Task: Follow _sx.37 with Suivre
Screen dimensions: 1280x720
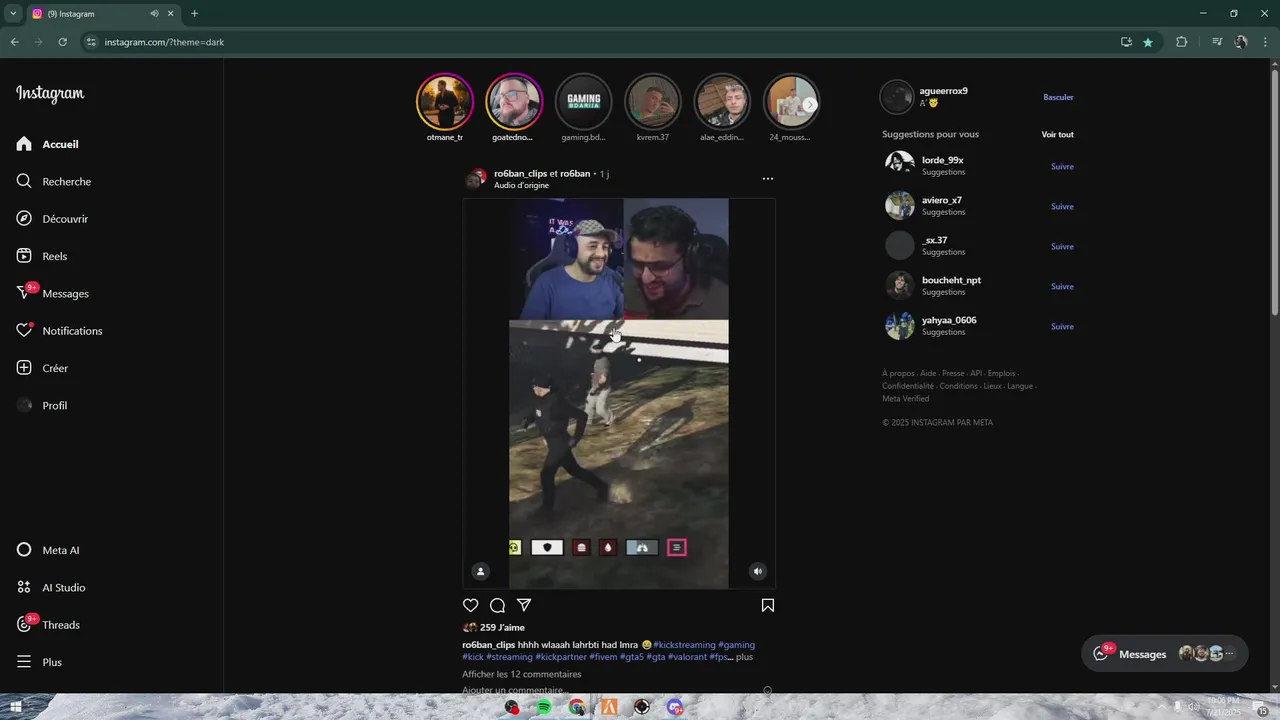Action: click(1062, 246)
